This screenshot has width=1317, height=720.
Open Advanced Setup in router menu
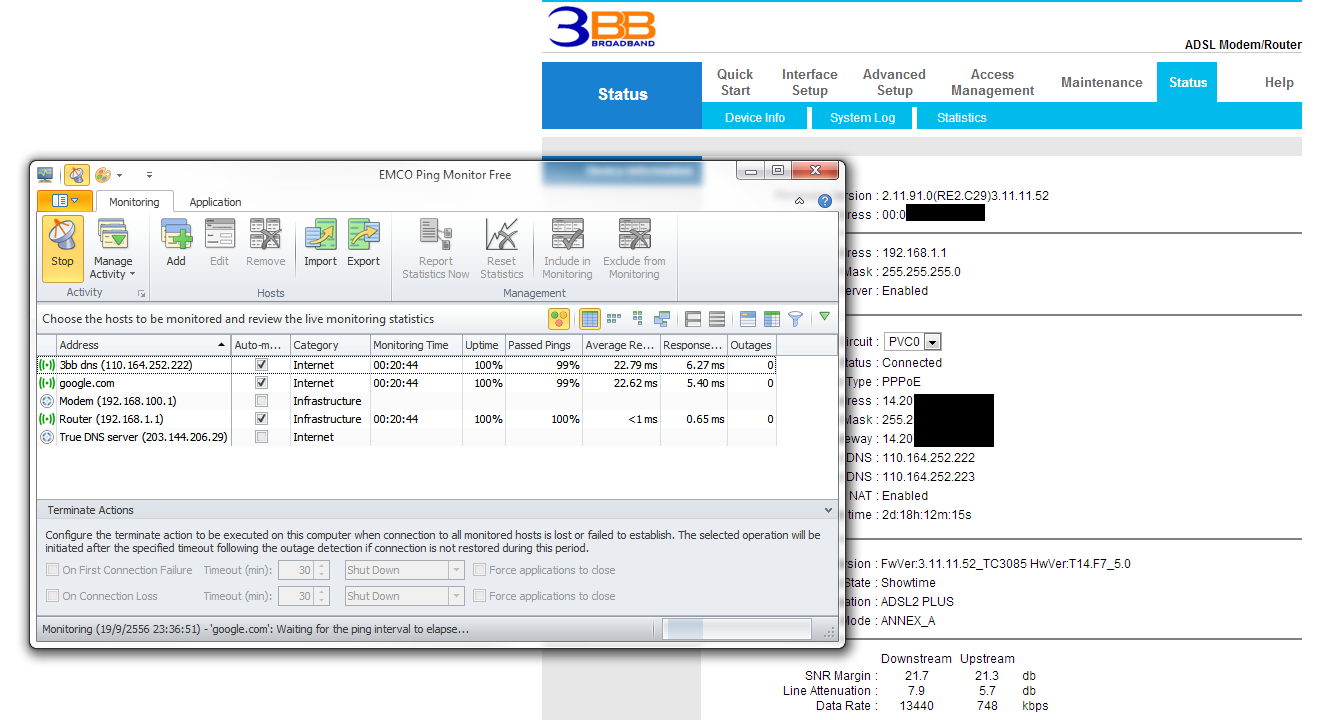click(x=895, y=82)
